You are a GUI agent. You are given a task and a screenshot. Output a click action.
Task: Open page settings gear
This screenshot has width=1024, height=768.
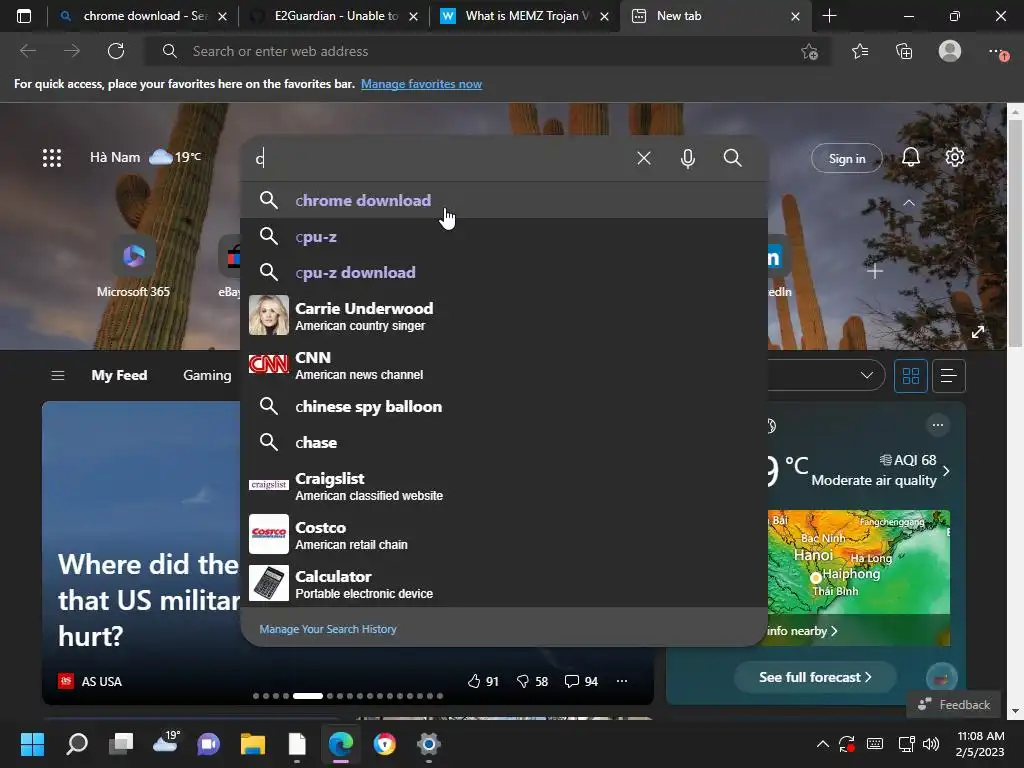954,157
